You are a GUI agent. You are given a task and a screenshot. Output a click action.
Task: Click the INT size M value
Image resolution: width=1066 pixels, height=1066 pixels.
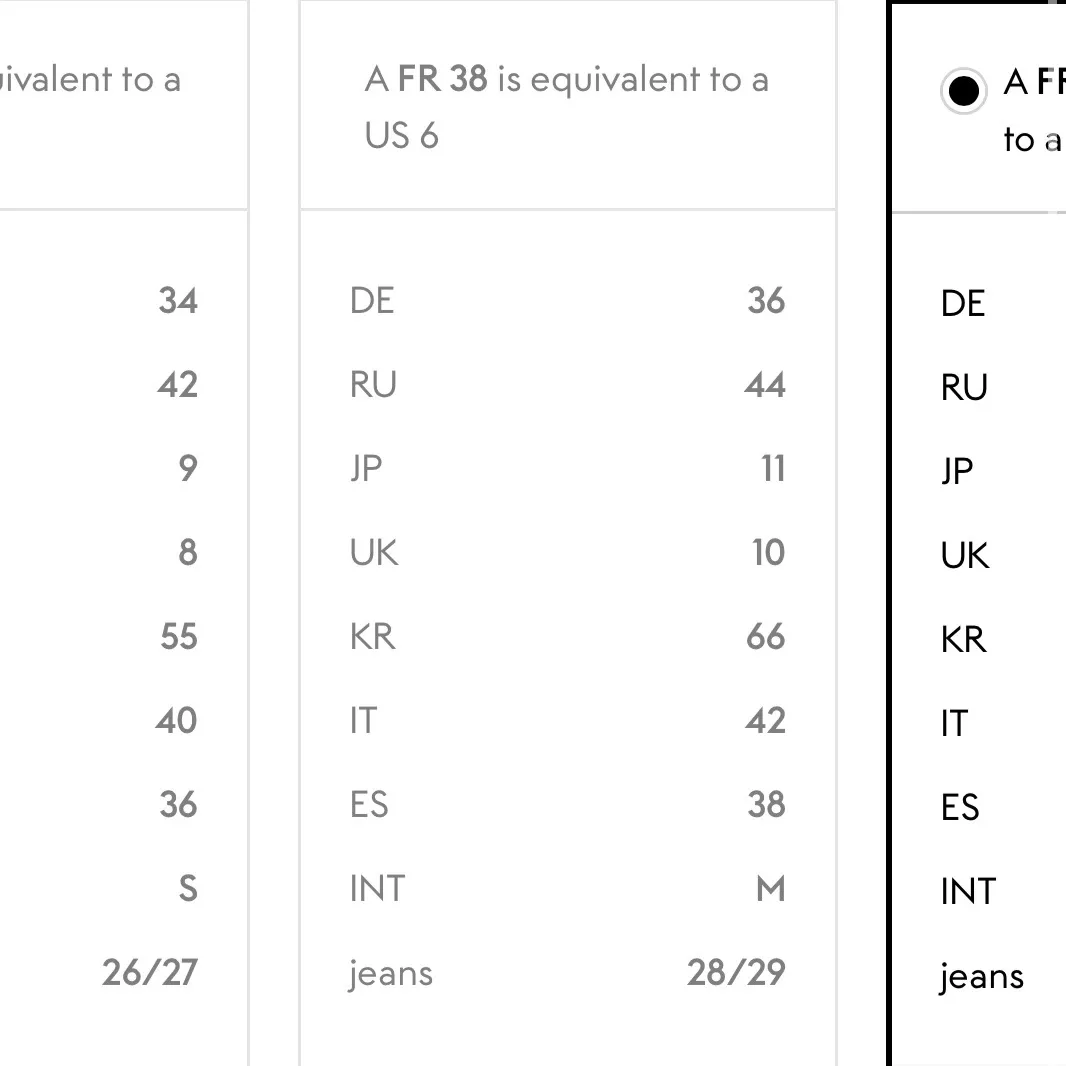pos(771,889)
